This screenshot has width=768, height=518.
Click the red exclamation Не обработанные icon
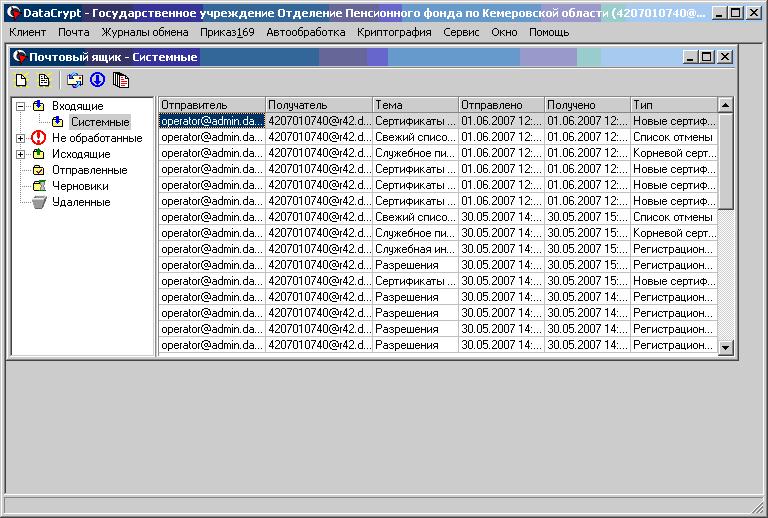coord(38,138)
